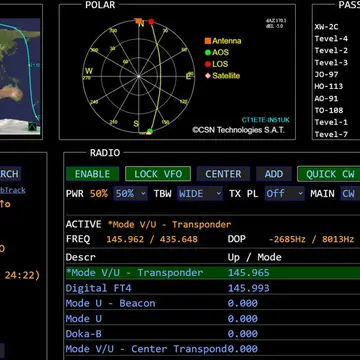The width and height of the screenshot is (360, 360).
Task: Click the red LOS legend swatch
Action: 208,64
